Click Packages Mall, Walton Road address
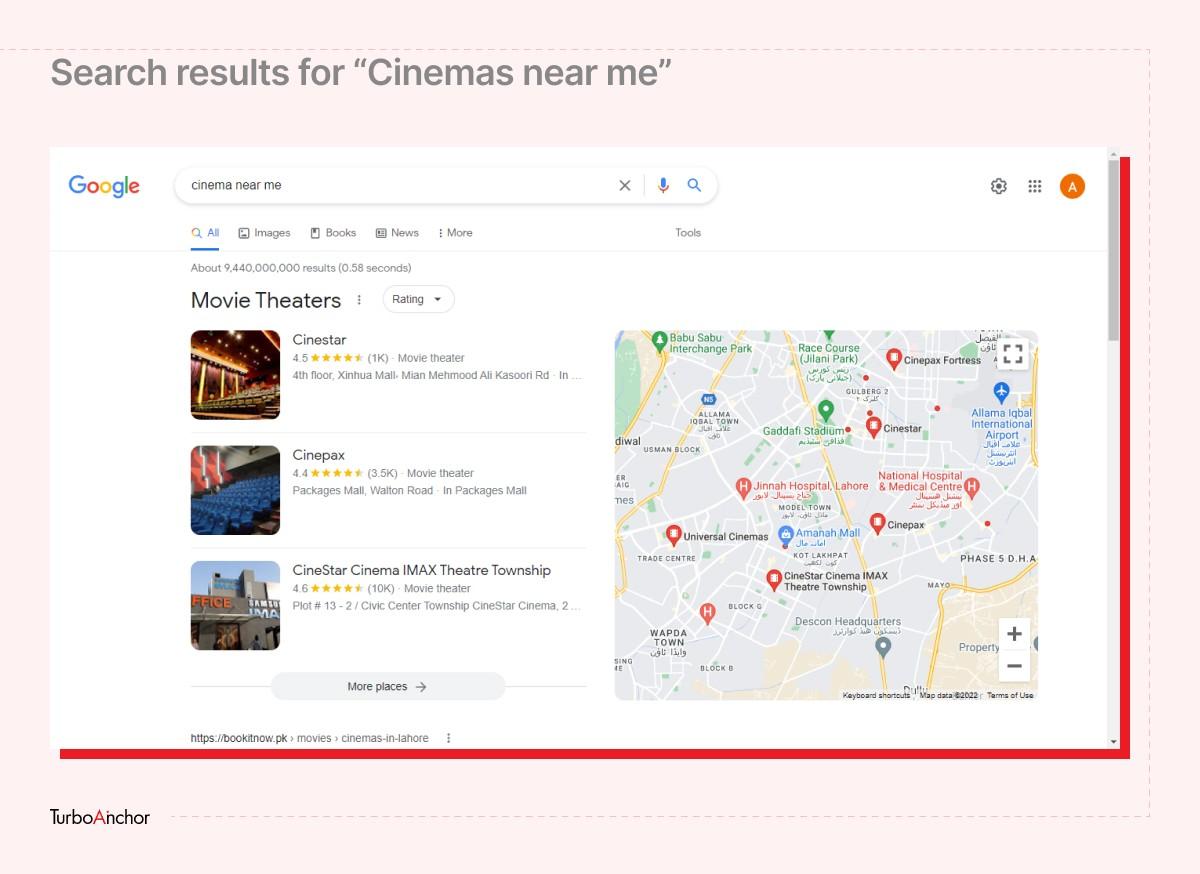The width and height of the screenshot is (1200, 874). 363,491
